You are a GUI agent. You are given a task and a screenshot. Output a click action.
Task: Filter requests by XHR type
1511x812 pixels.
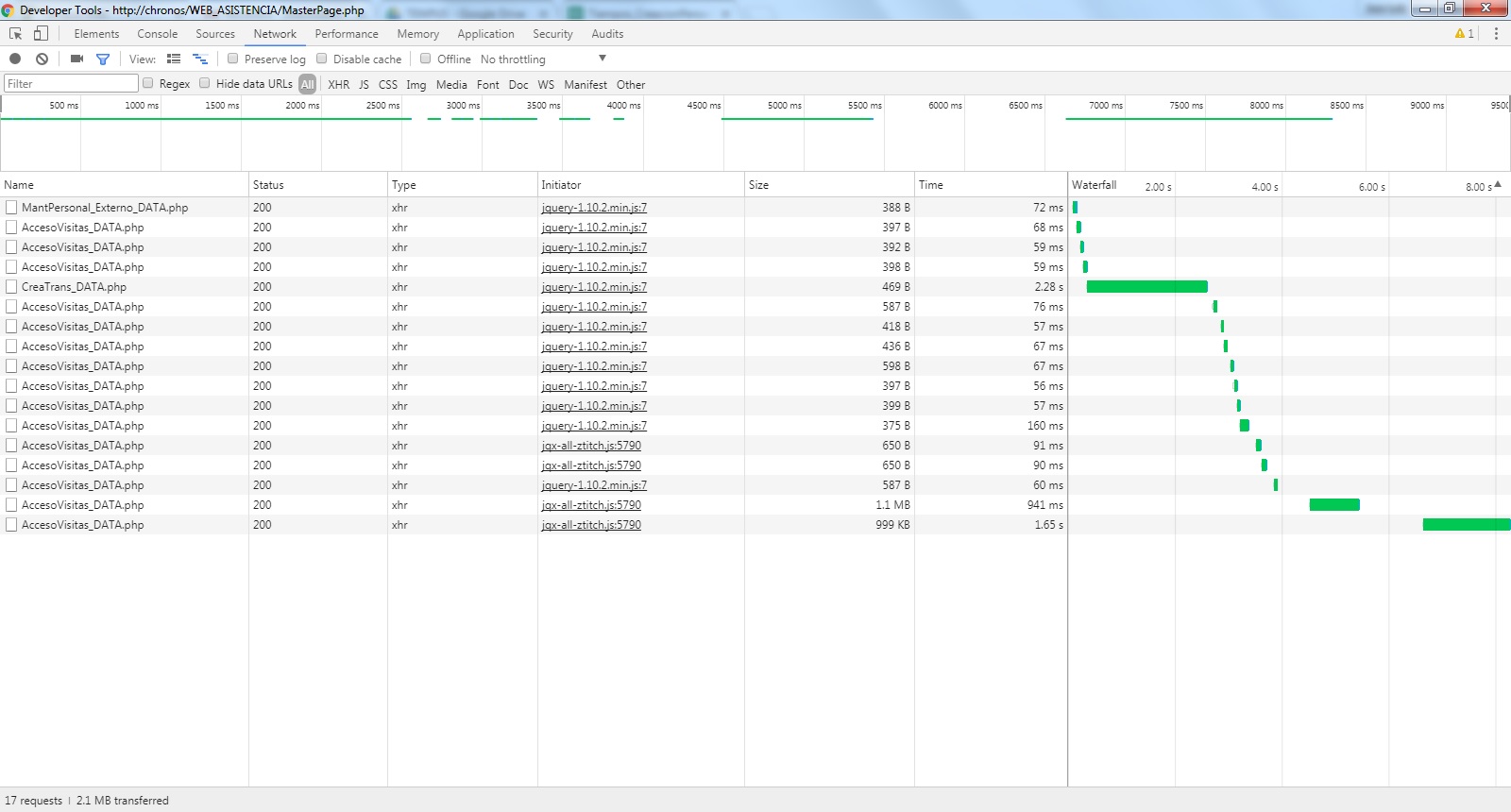[338, 84]
